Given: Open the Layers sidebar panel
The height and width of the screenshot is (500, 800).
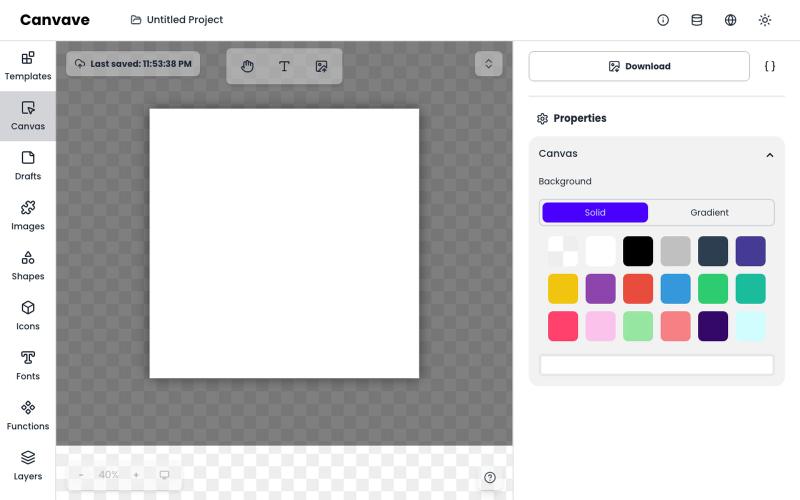Looking at the screenshot, I should (28, 466).
